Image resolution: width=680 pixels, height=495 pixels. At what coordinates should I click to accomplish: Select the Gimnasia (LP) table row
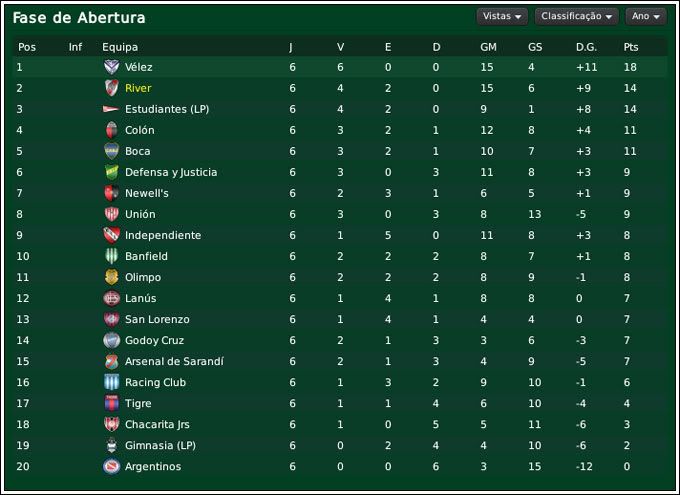tap(340, 445)
